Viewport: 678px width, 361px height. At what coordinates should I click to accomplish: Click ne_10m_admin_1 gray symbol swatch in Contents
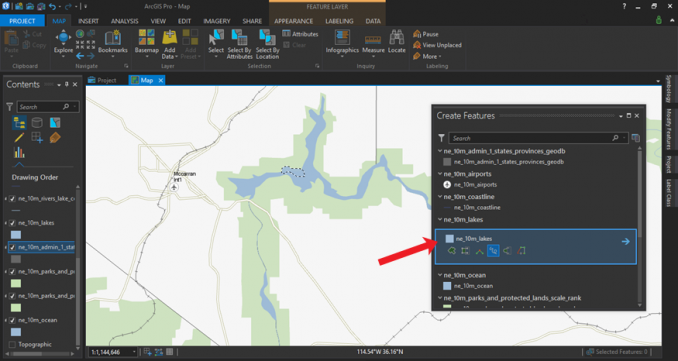click(x=16, y=259)
